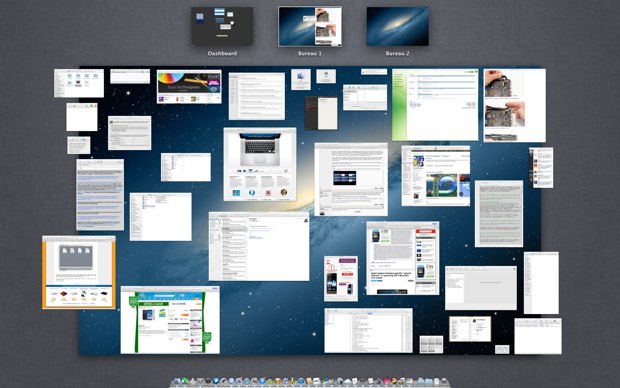Select the window showing circuit board repair photos

point(514,105)
